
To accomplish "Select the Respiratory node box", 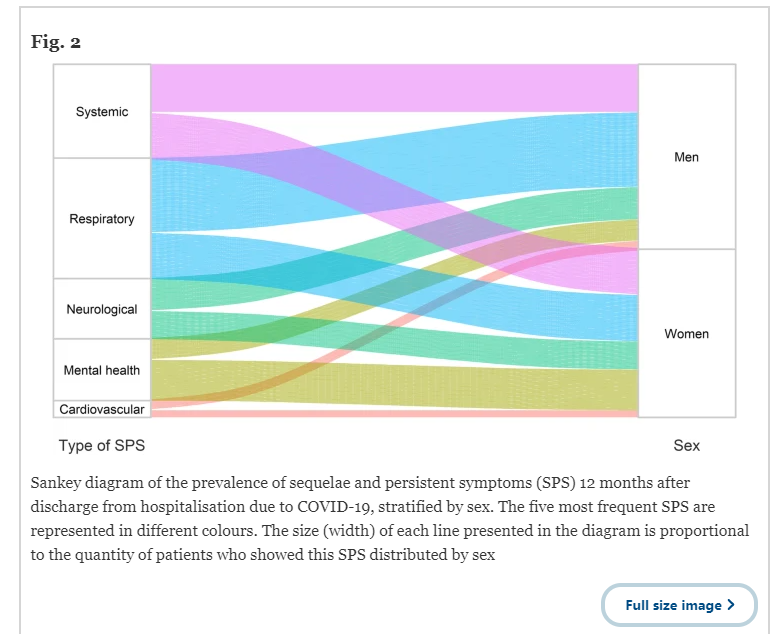I will tap(102, 218).
